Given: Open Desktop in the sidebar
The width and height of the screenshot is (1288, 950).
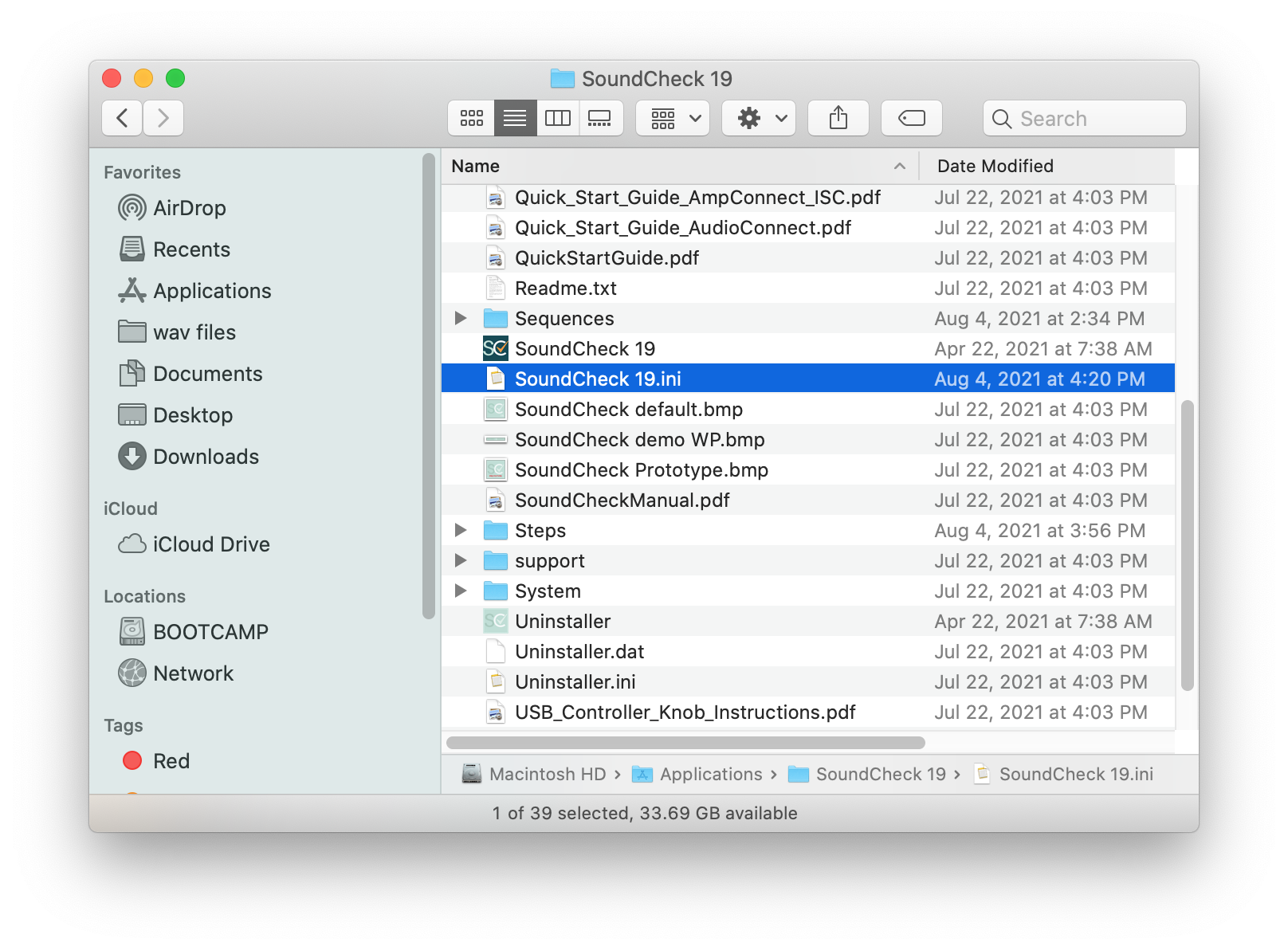Looking at the screenshot, I should [175, 415].
